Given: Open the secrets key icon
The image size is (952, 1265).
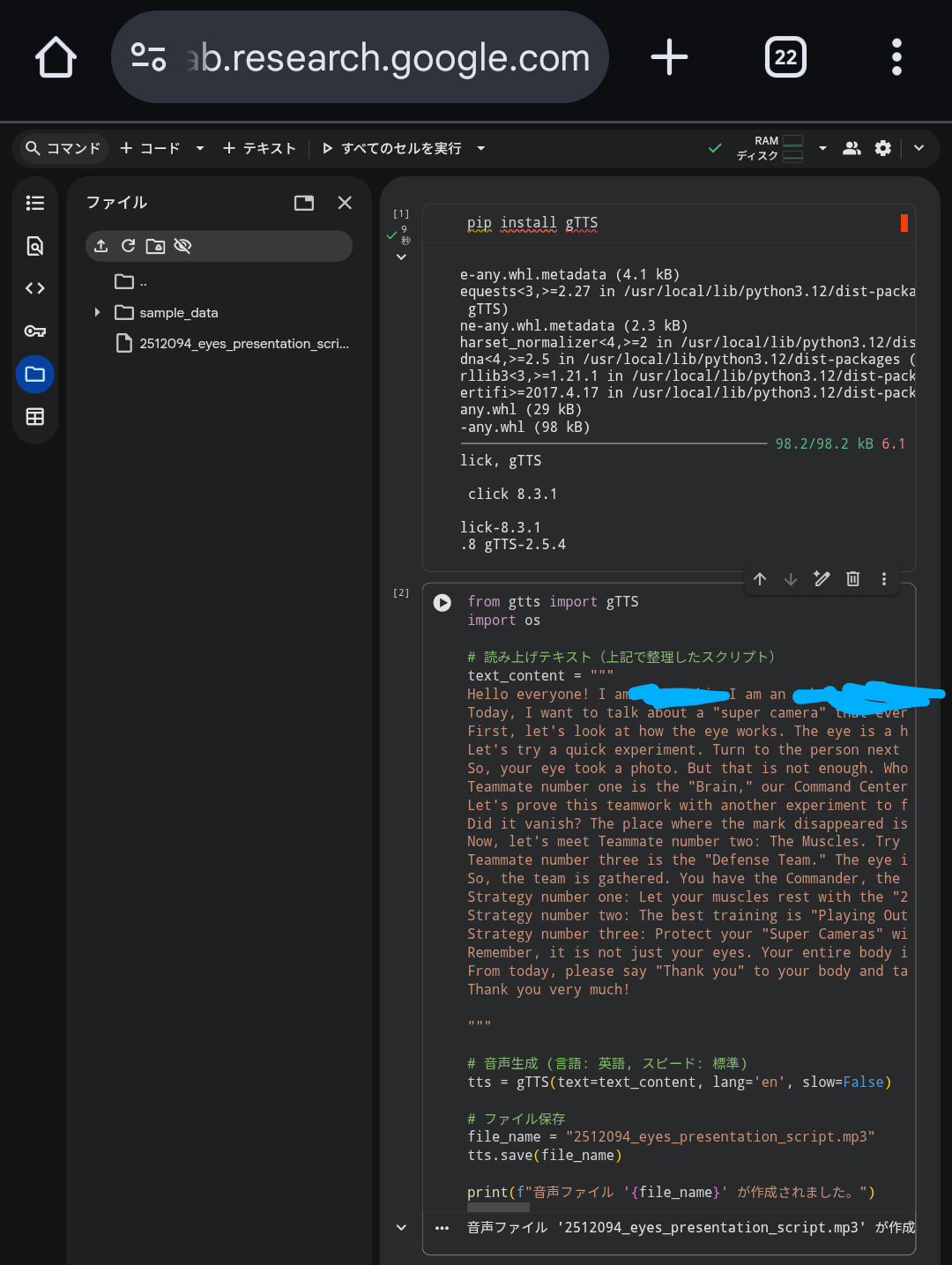Looking at the screenshot, I should point(35,331).
